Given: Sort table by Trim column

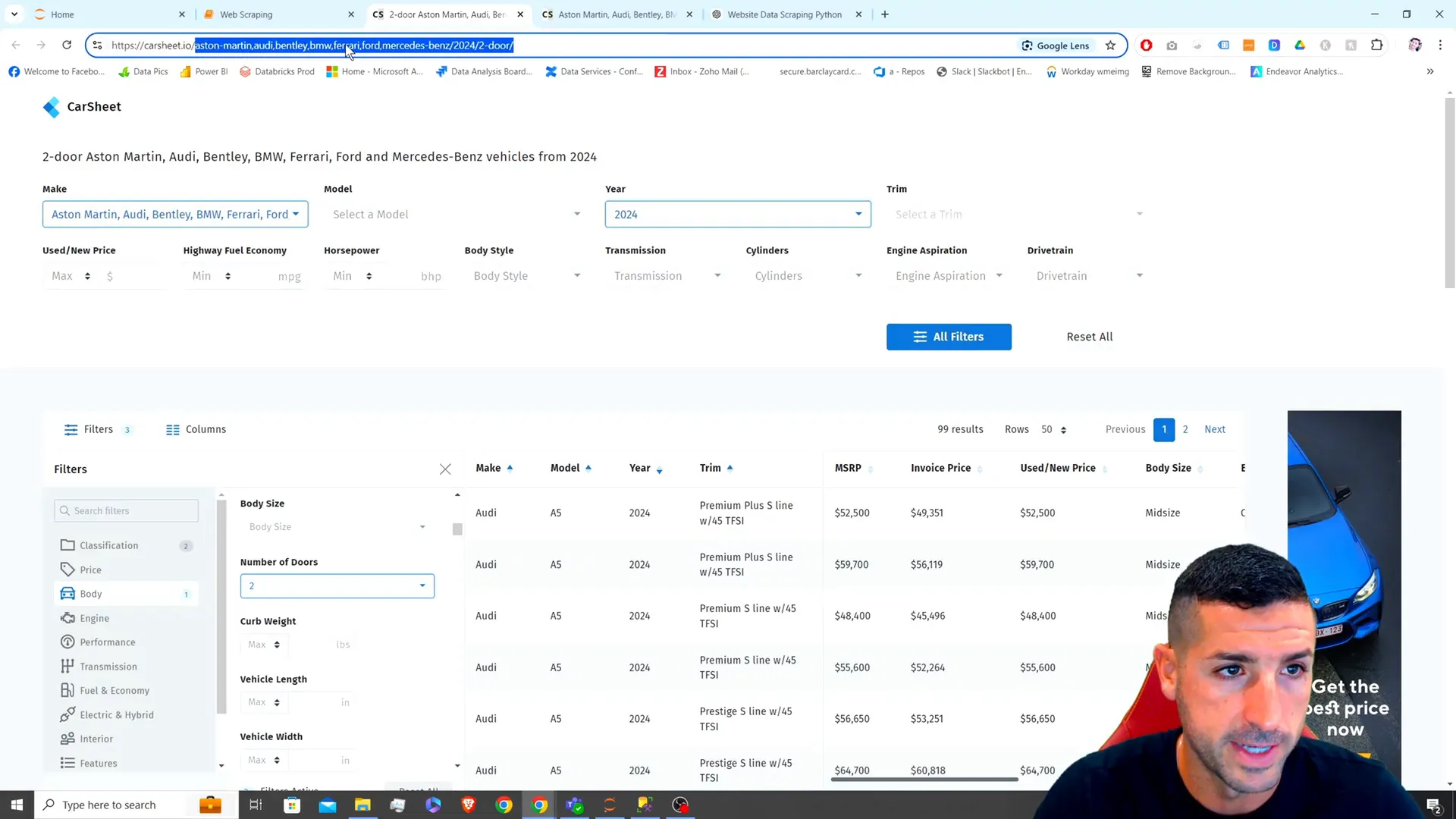Looking at the screenshot, I should pos(717,468).
